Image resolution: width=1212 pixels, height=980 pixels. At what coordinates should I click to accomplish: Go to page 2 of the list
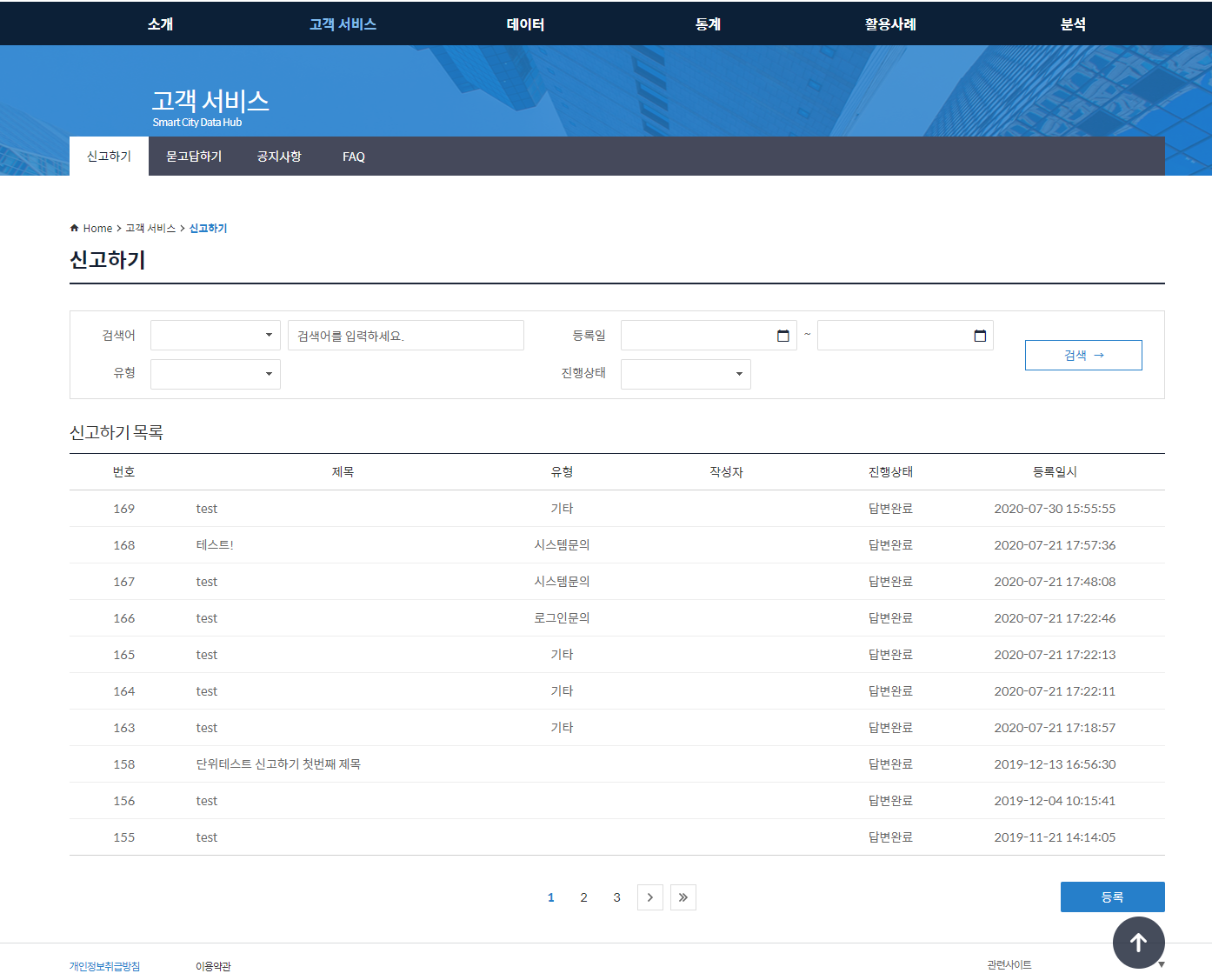583,897
